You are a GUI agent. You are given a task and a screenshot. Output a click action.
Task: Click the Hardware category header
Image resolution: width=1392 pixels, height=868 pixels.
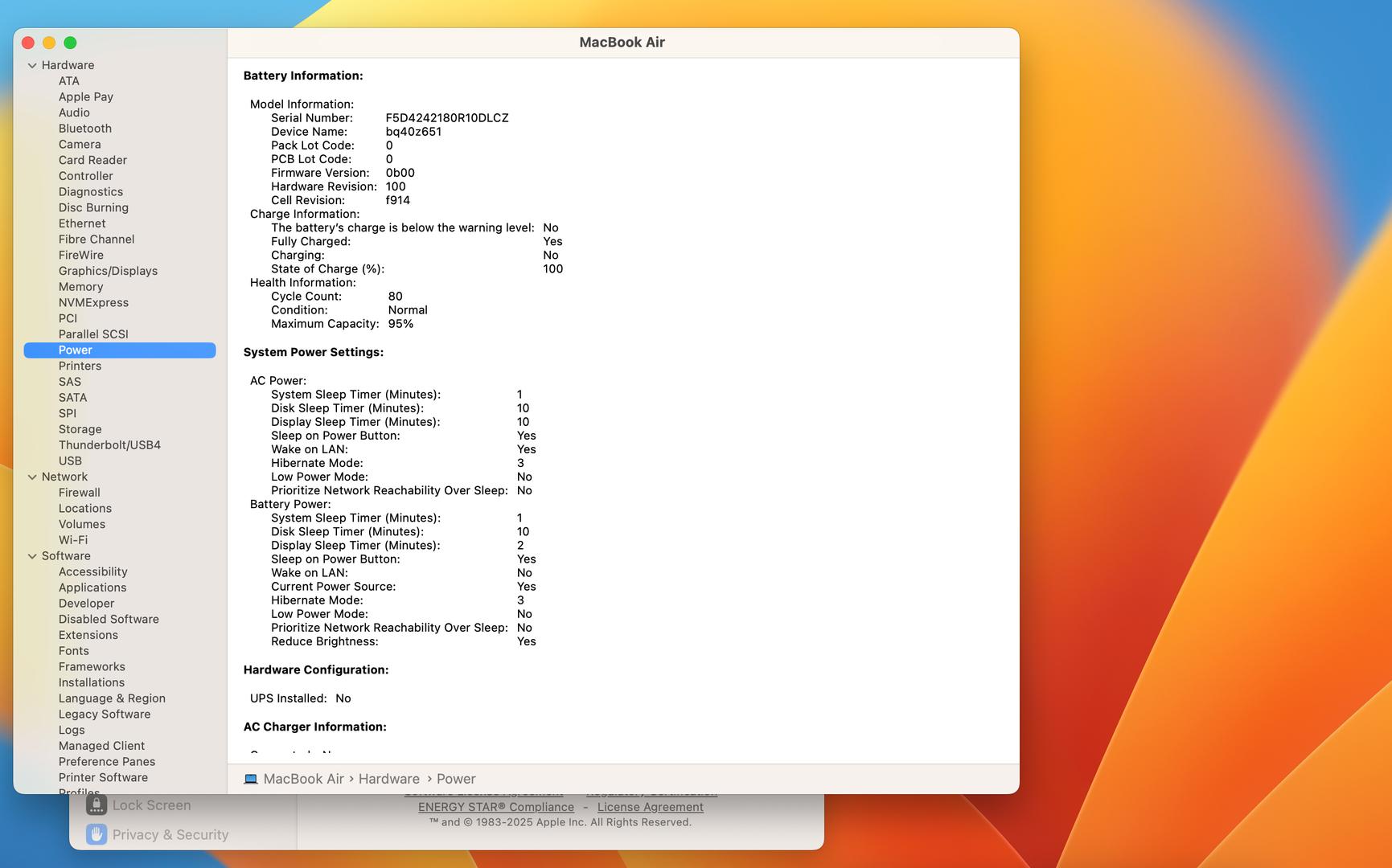click(68, 65)
